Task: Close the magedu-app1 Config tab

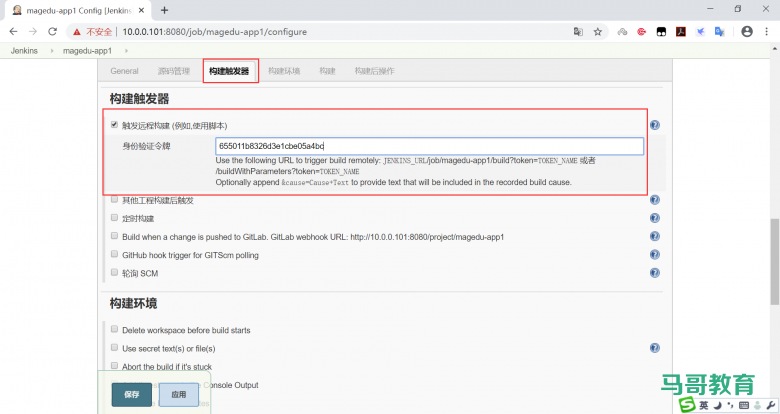Action: coord(141,10)
